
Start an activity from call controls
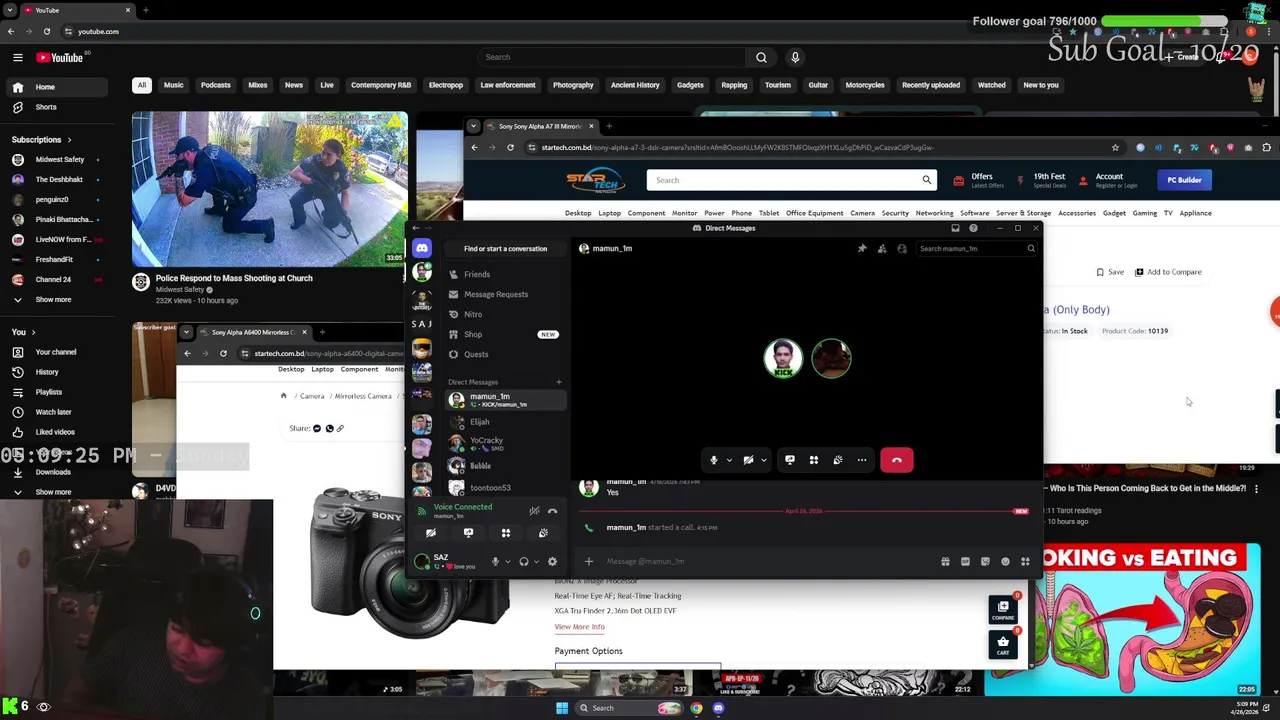click(814, 460)
